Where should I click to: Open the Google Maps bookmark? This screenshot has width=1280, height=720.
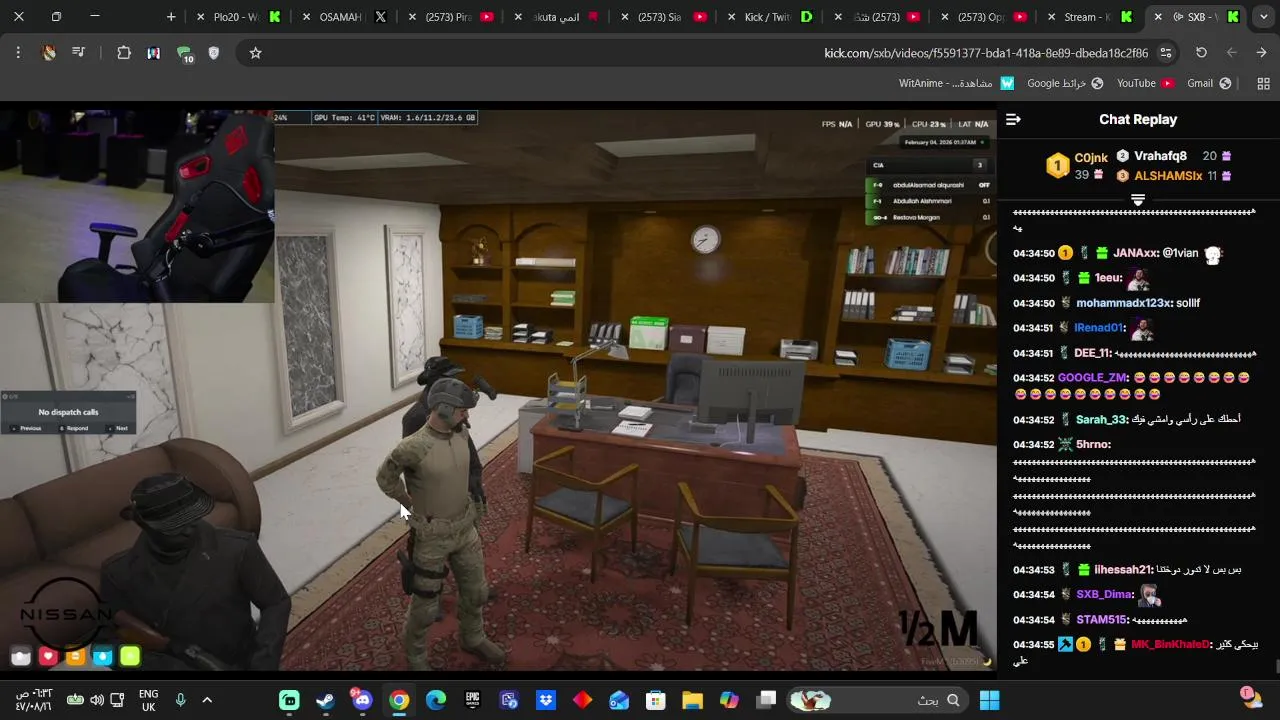[x=1065, y=84]
